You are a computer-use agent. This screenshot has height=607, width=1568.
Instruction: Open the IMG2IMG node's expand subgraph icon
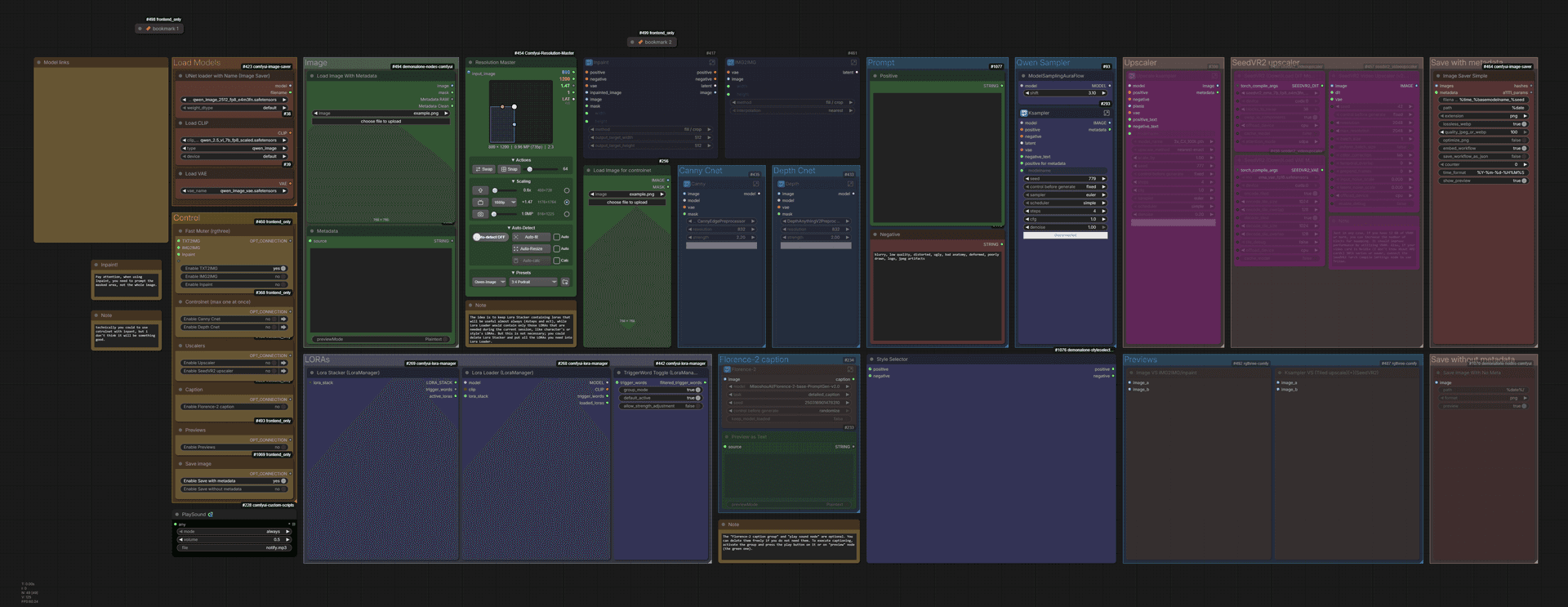tap(853, 62)
